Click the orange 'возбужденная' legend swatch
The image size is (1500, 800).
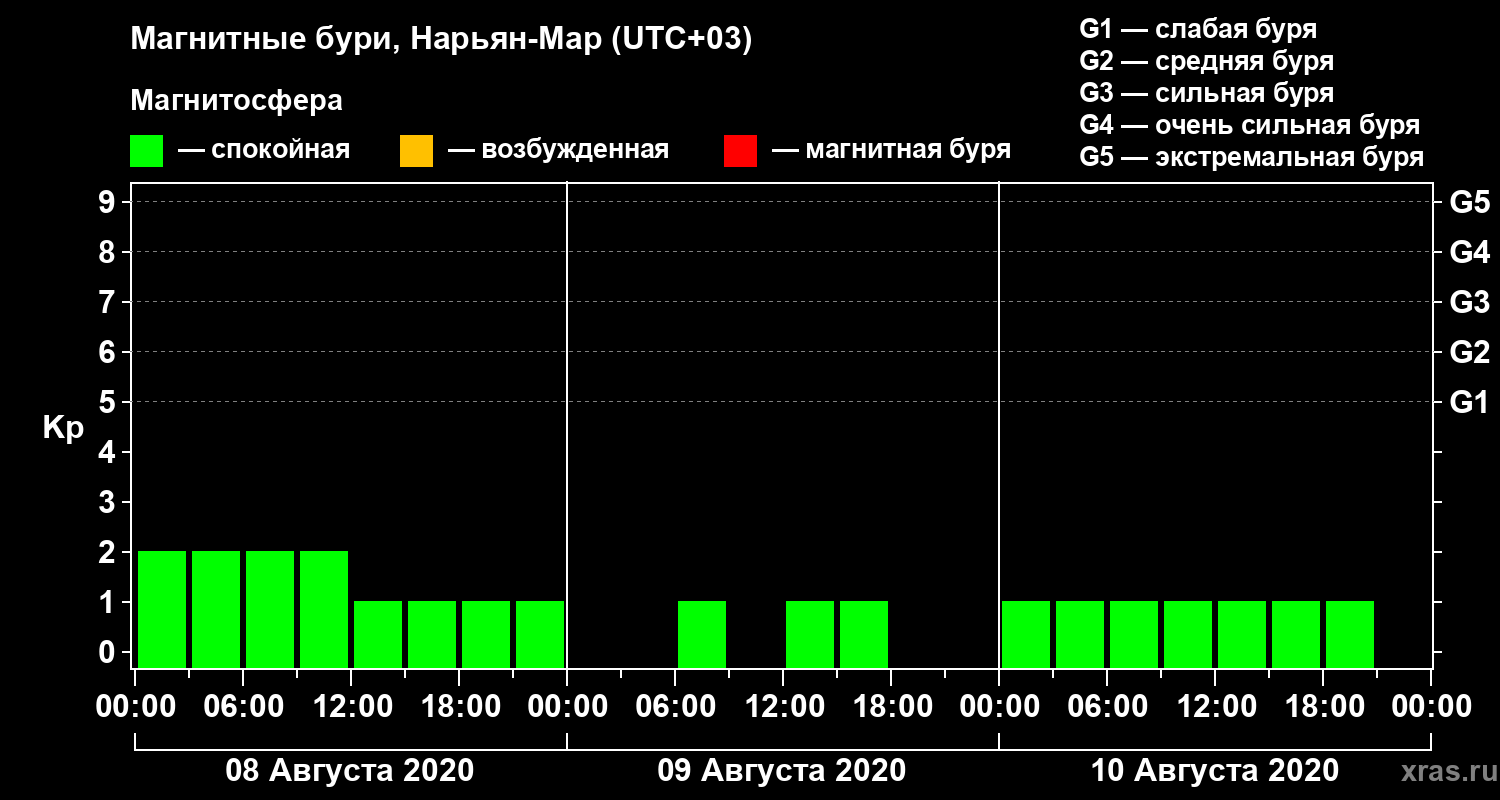(x=416, y=151)
